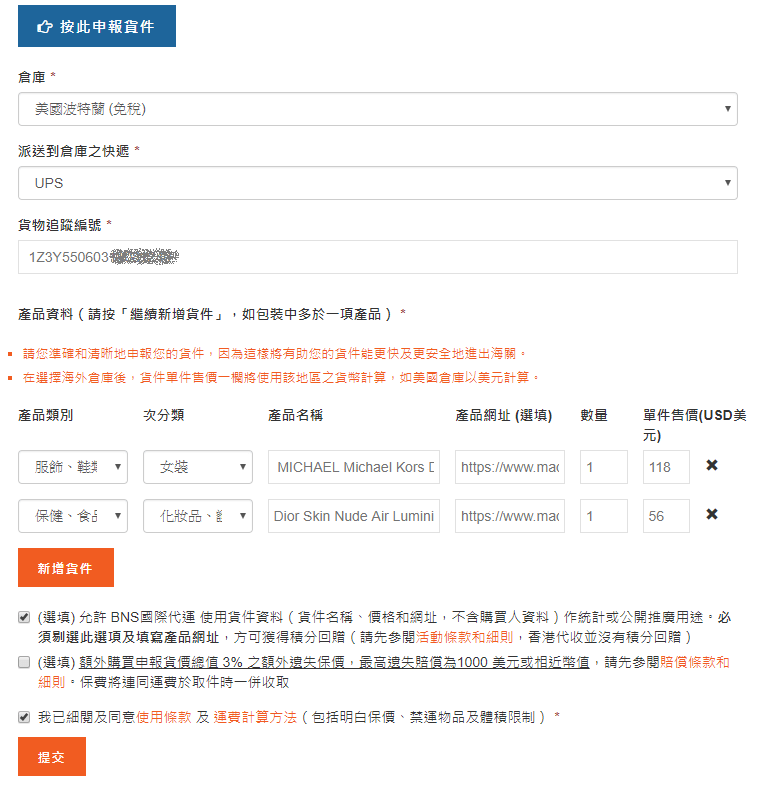This screenshot has height=788, width=772.
Task: Click the unit price field showing 118
Action: (x=666, y=467)
